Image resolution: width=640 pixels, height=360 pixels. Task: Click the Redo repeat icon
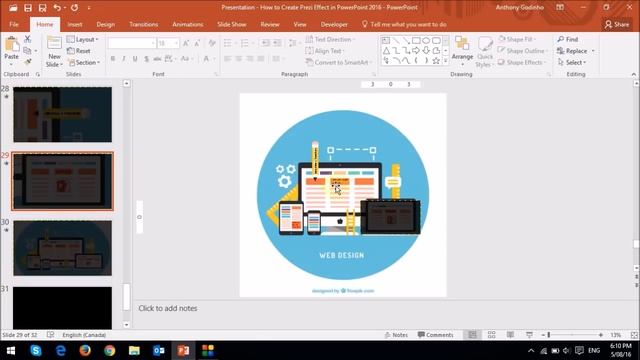[x=74, y=8]
